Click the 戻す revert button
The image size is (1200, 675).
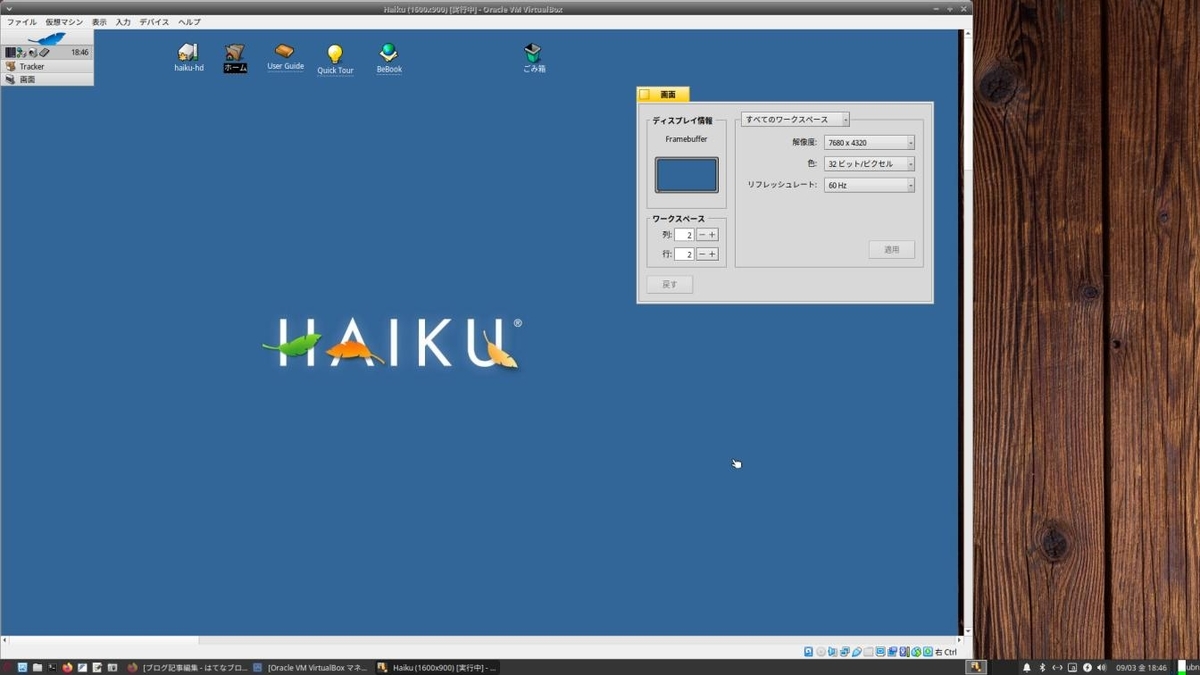pos(670,284)
